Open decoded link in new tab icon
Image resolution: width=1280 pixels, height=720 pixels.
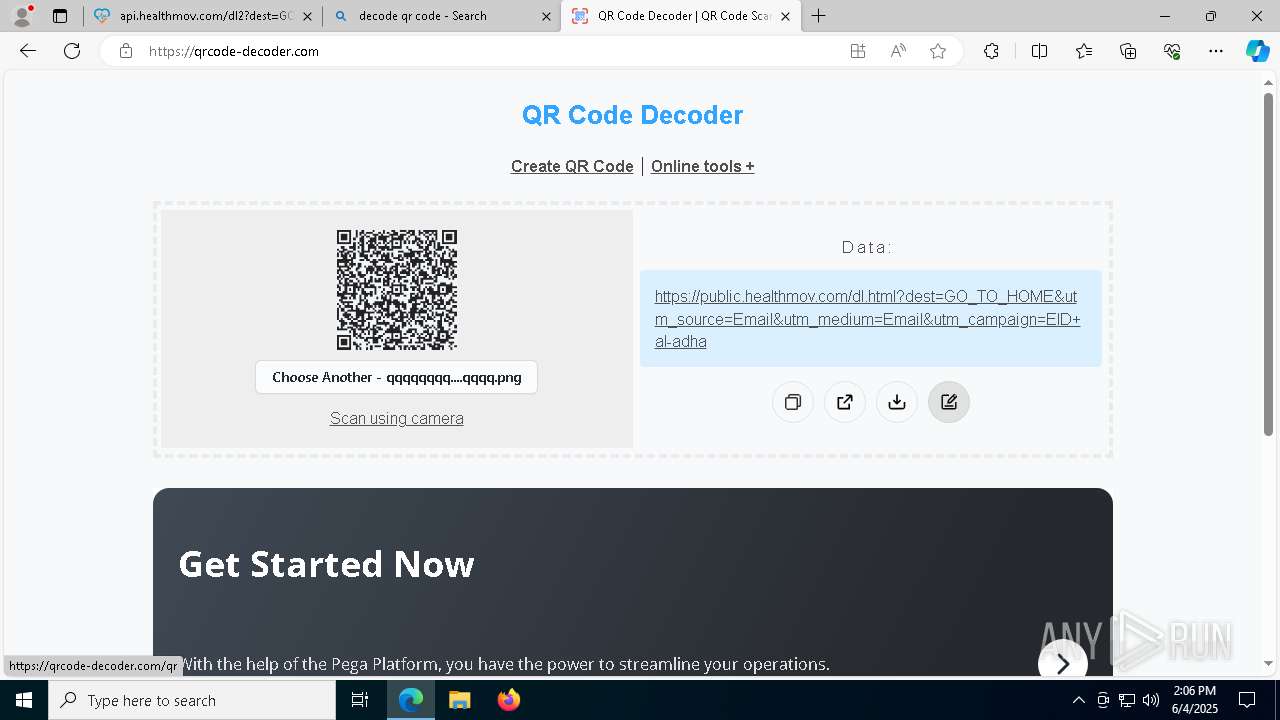pyautogui.click(x=845, y=402)
